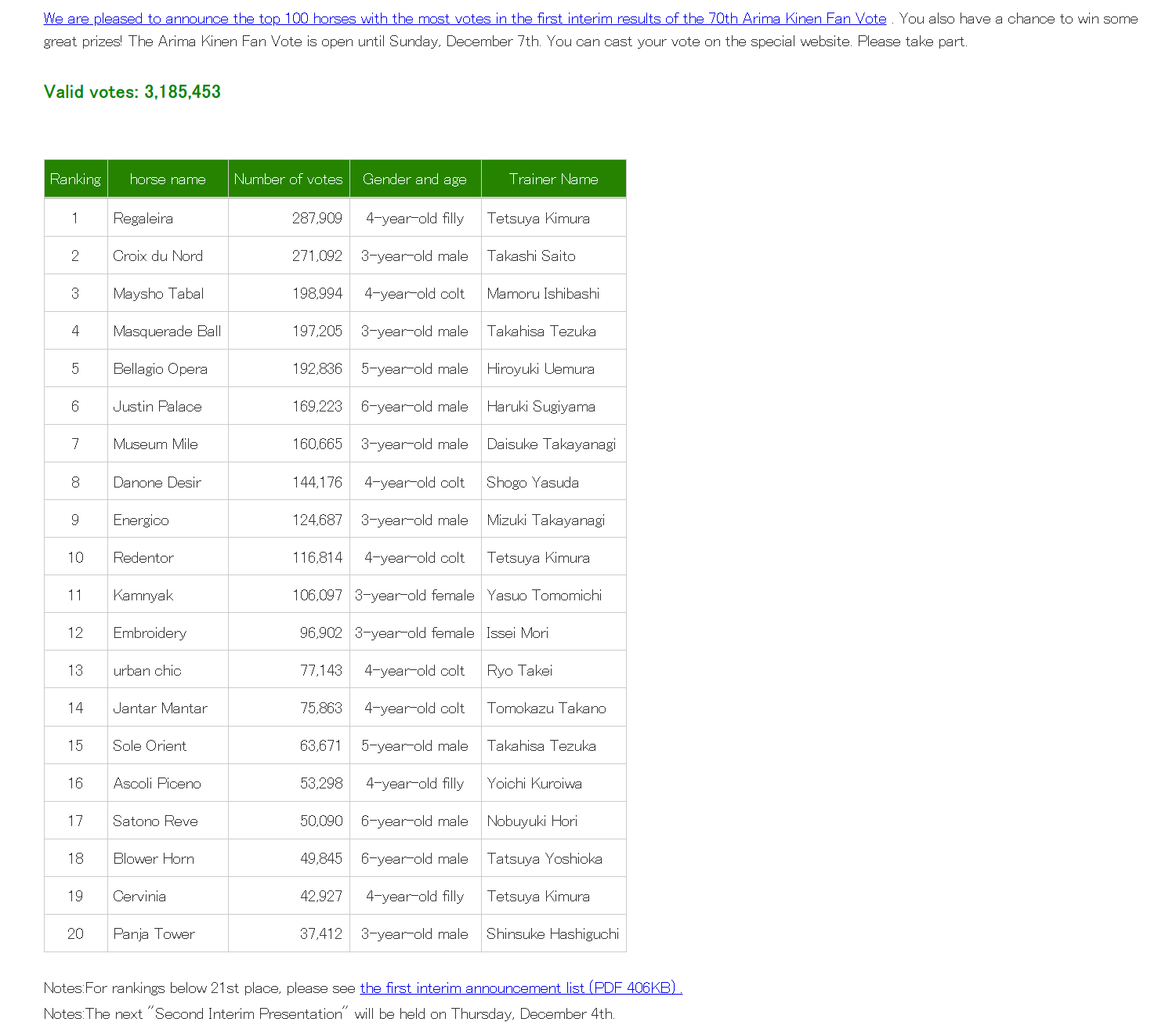The width and height of the screenshot is (1176, 1033).
Task: Click vote count 116,814
Action: pyautogui.click(x=317, y=557)
